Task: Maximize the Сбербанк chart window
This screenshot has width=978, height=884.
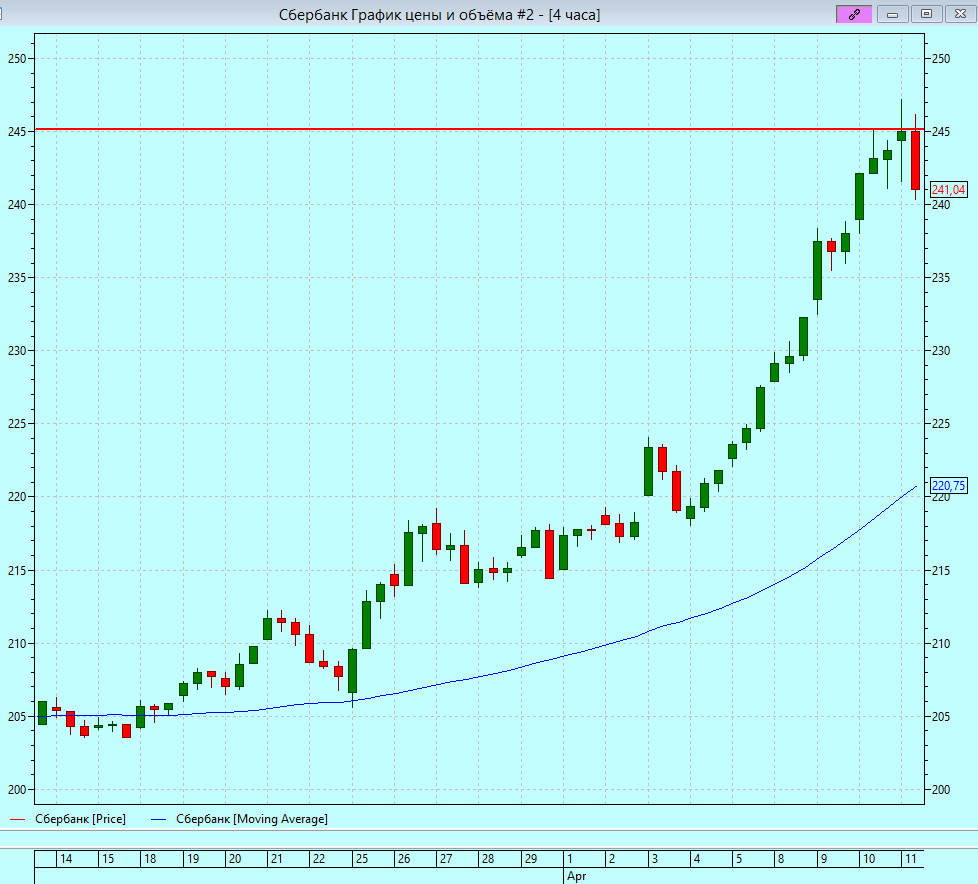Action: (x=926, y=14)
